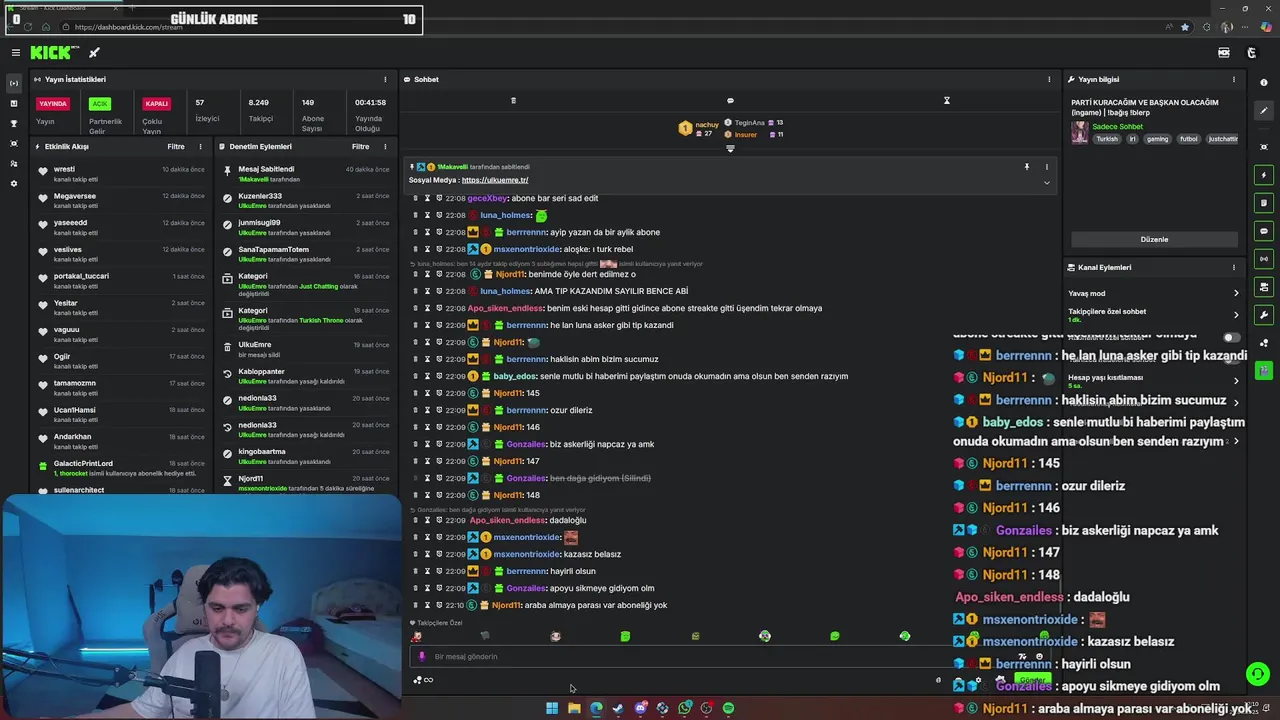This screenshot has height=720, width=1280.
Task: Click the AÇIK partnership revenue badge
Action: coord(99,103)
